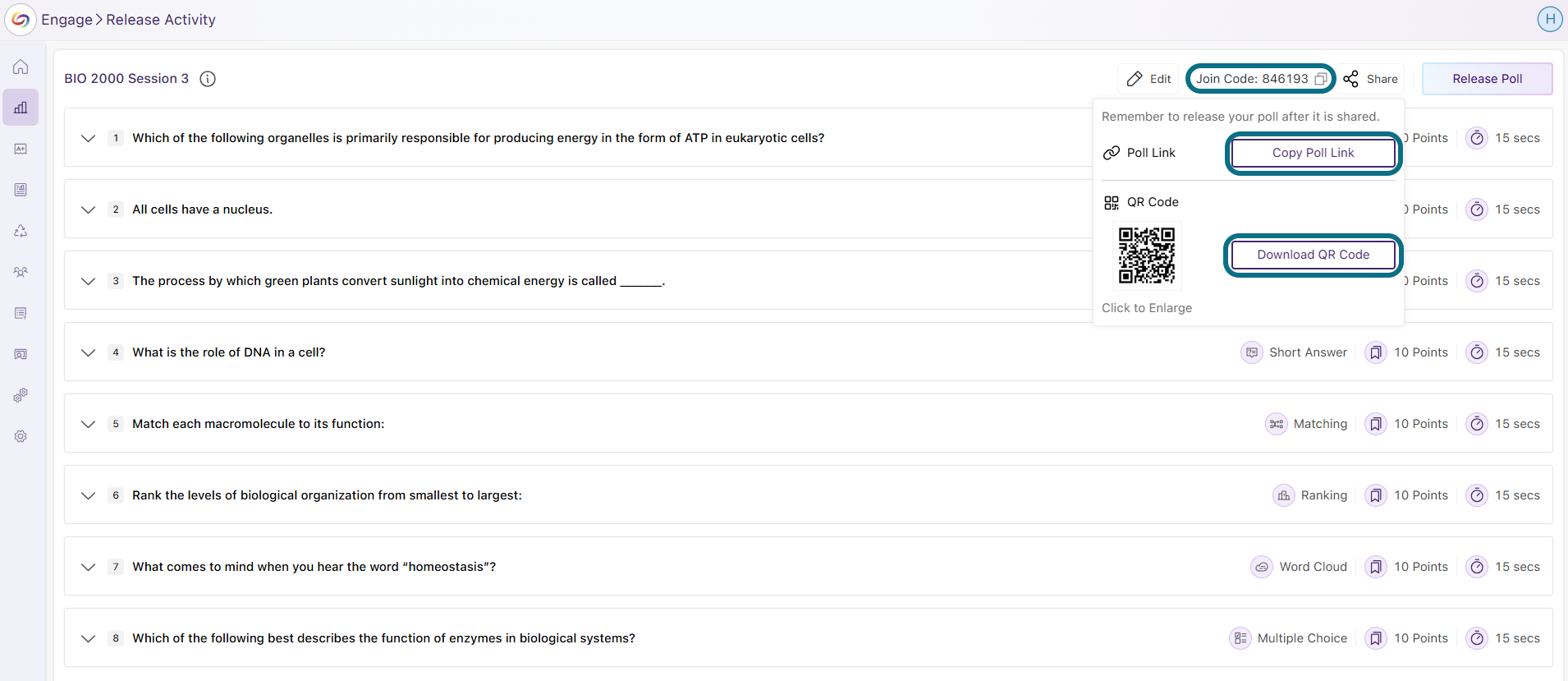Click the pencil Edit icon
The width and height of the screenshot is (1568, 681).
(1135, 79)
